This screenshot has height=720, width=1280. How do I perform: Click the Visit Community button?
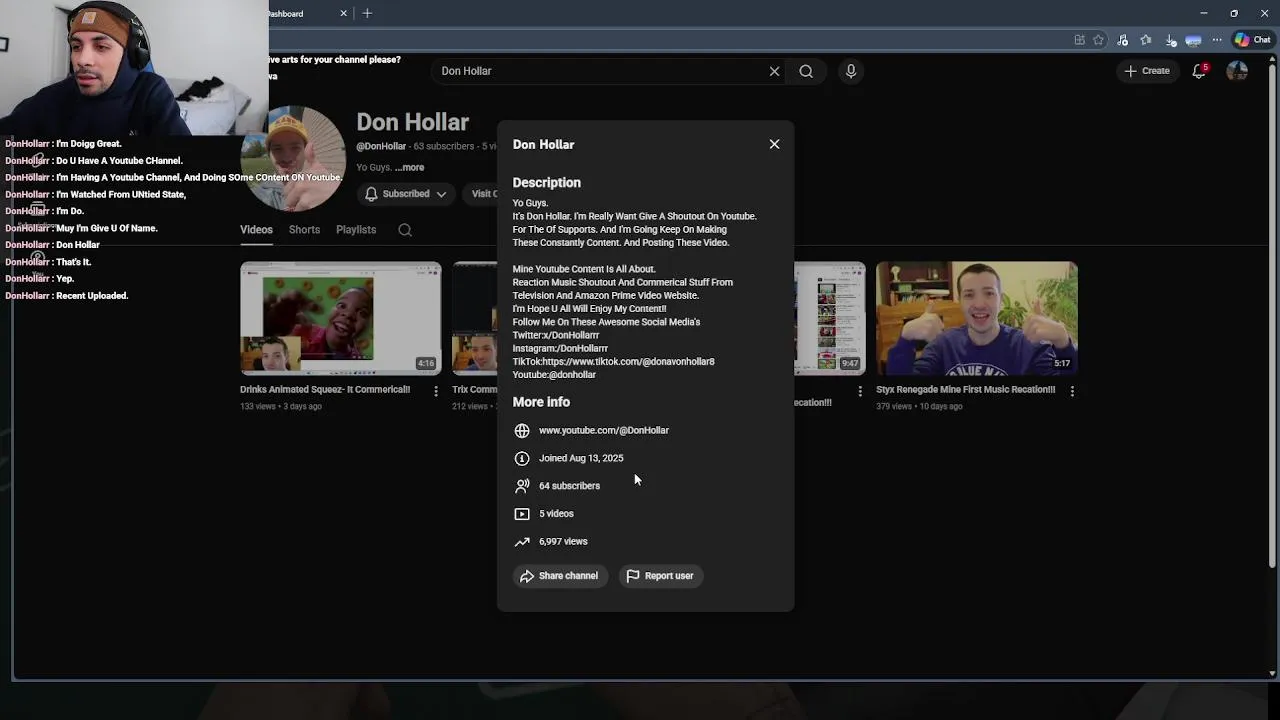481,194
